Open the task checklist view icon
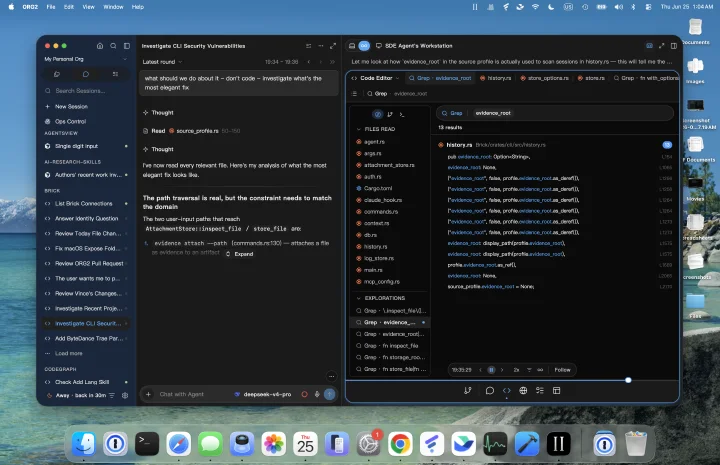Screen dimensions: 720x465 (x=540, y=391)
